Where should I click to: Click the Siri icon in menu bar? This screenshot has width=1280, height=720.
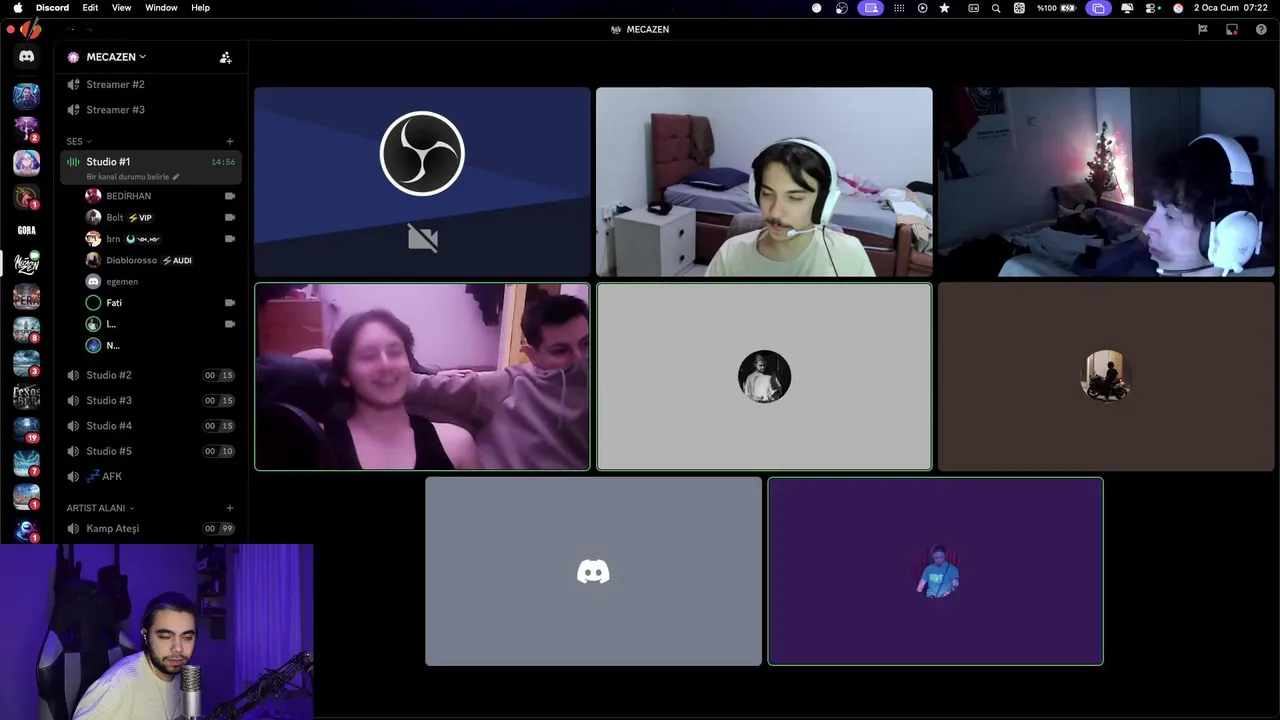[1178, 8]
